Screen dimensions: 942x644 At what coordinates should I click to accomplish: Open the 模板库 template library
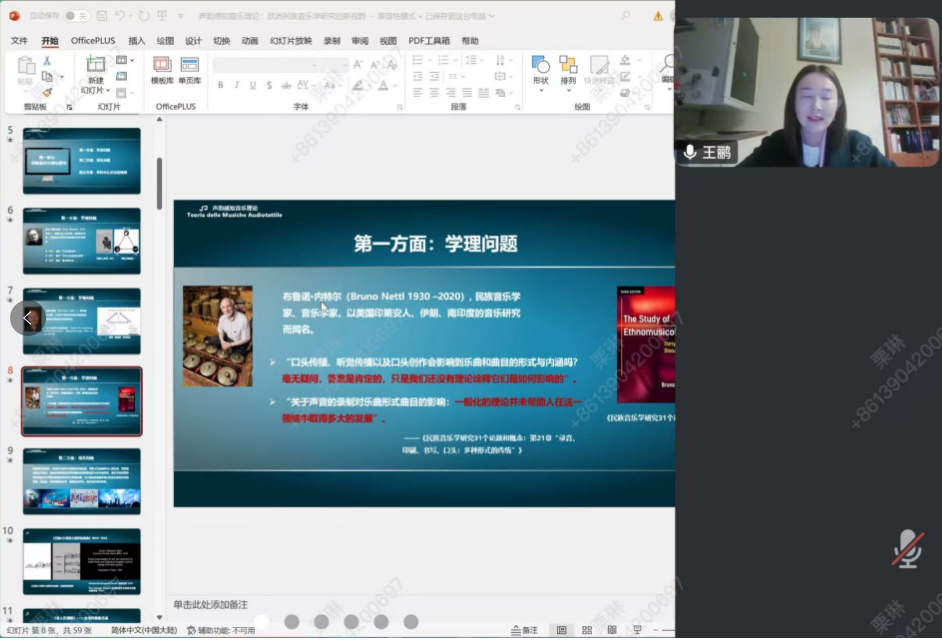[162, 69]
